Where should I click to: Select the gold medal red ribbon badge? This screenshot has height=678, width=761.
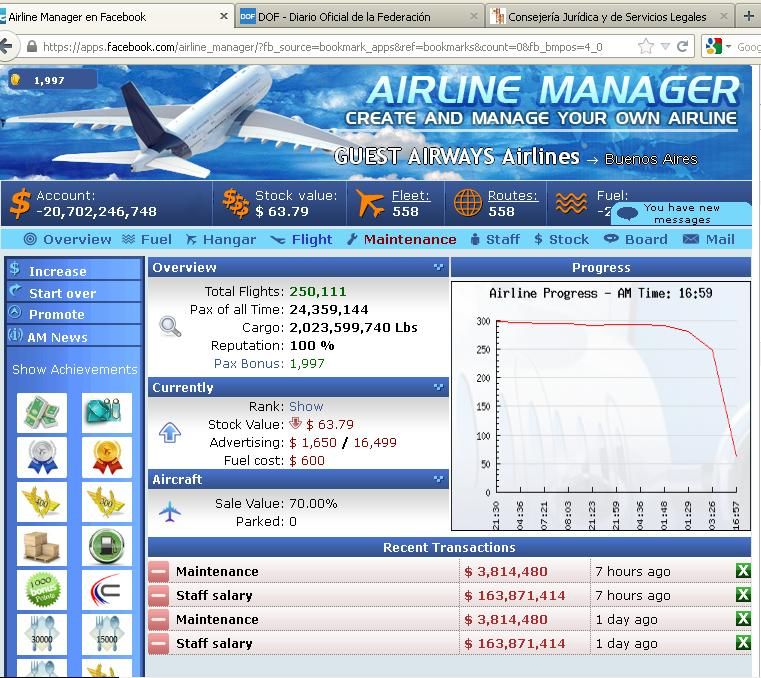(x=107, y=457)
